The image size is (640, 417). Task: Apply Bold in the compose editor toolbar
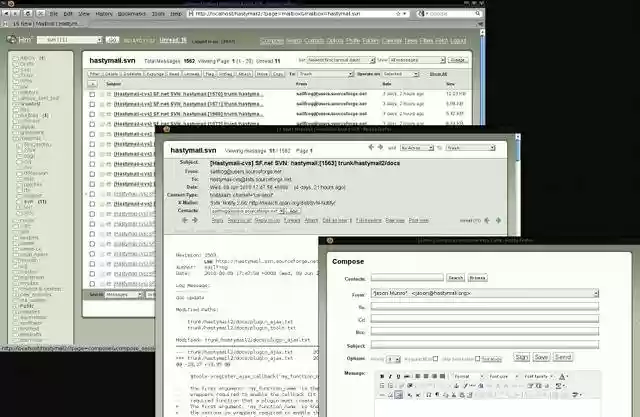pos(382,376)
